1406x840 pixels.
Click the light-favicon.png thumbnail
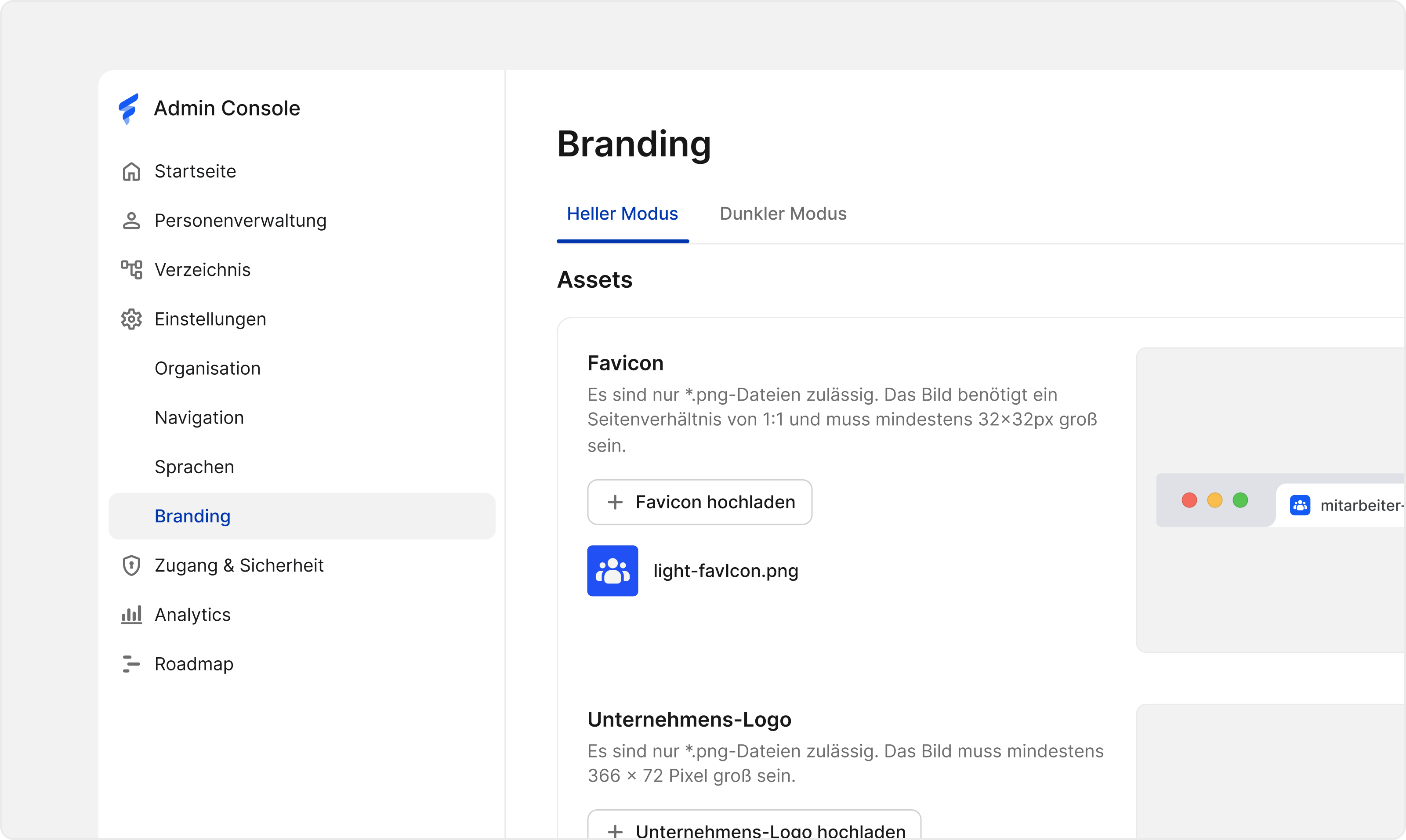point(612,571)
